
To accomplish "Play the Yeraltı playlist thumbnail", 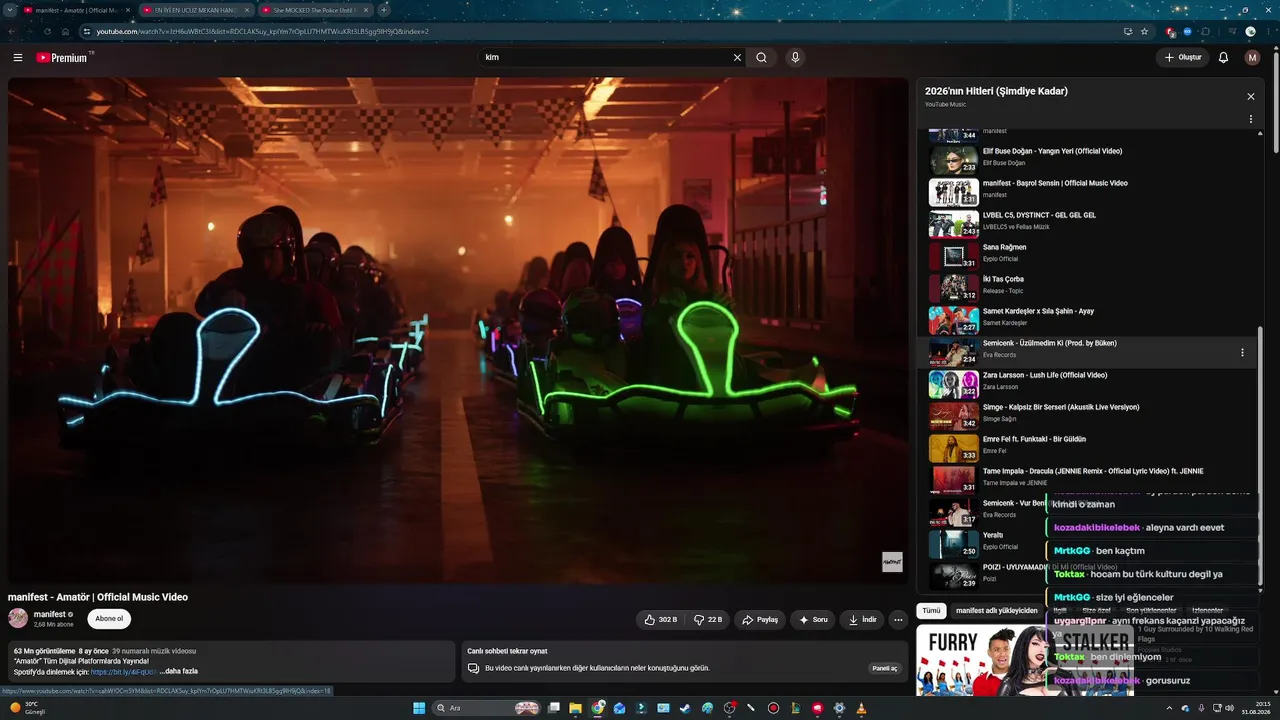I will [953, 544].
